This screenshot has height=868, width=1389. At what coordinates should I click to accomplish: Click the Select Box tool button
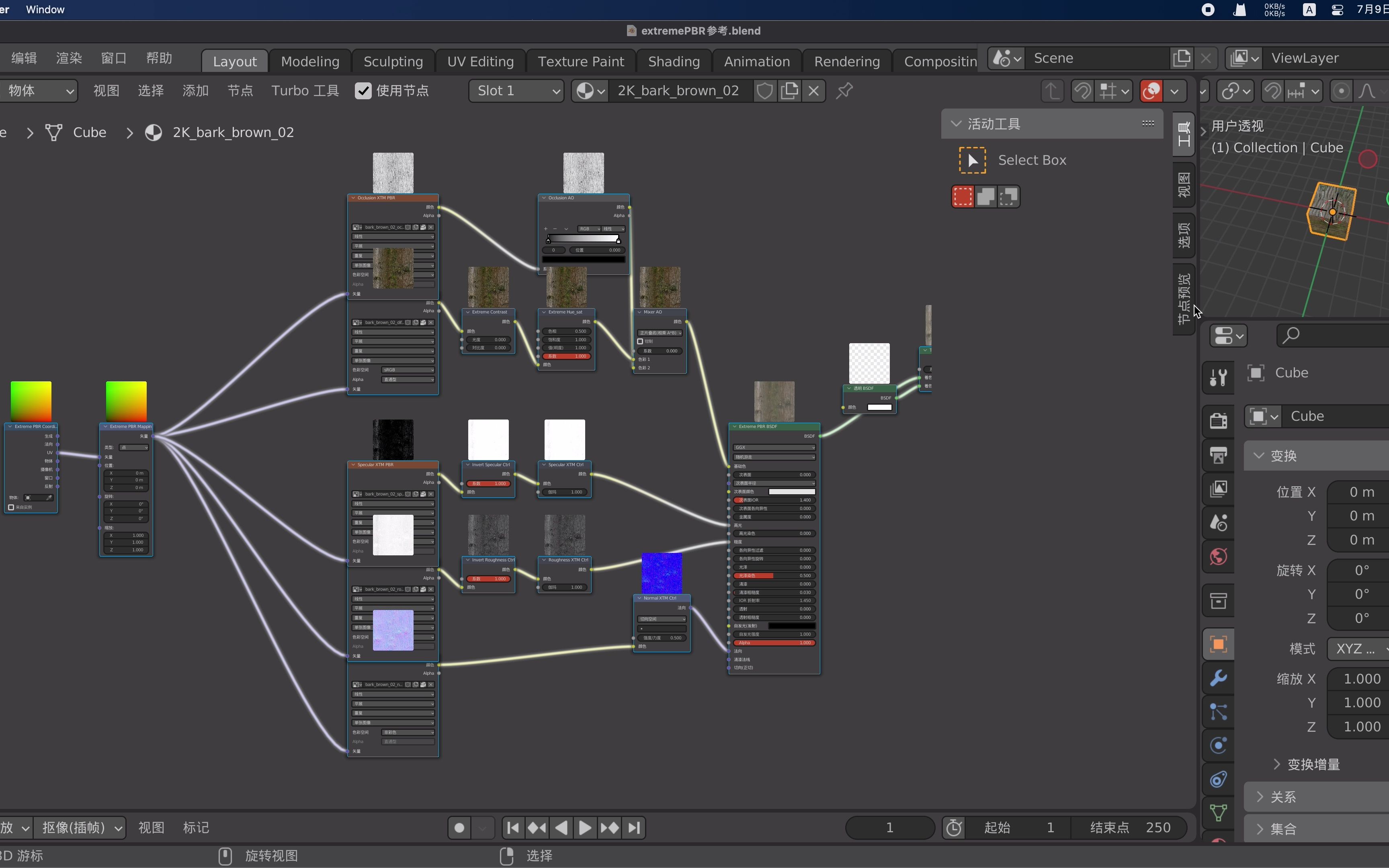coord(972,160)
